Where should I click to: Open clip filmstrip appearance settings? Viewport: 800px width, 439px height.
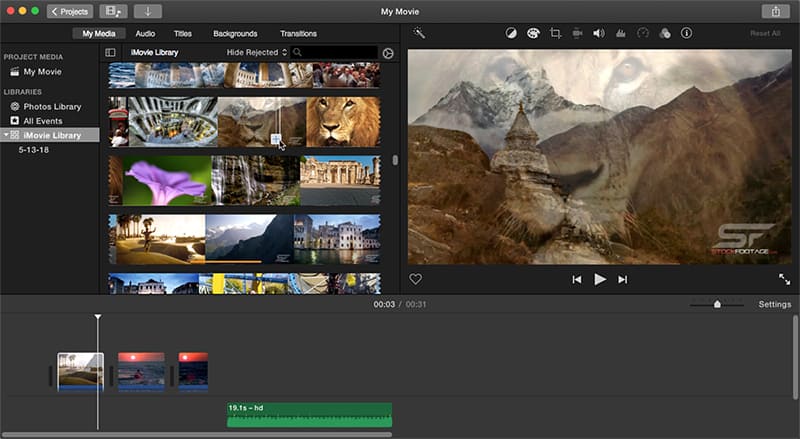tap(388, 53)
